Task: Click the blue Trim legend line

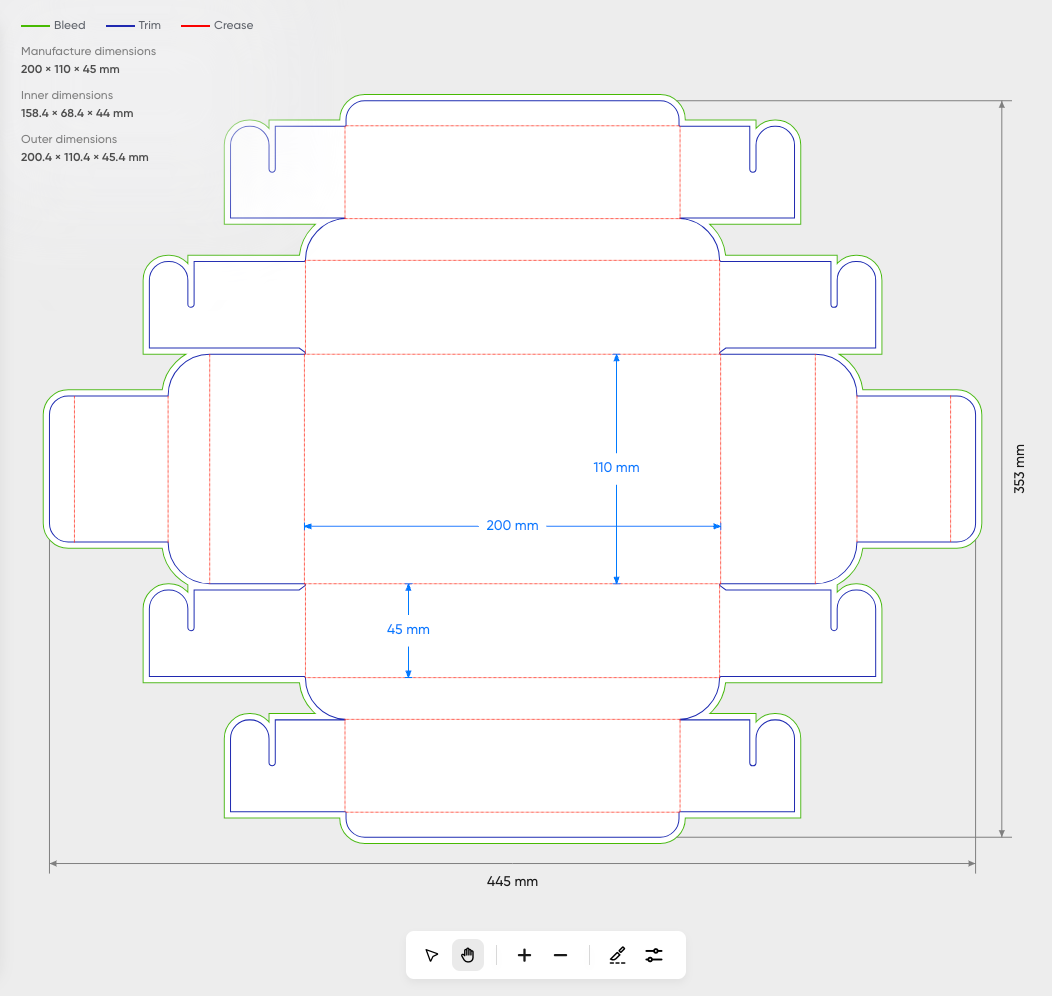Action: [x=119, y=25]
